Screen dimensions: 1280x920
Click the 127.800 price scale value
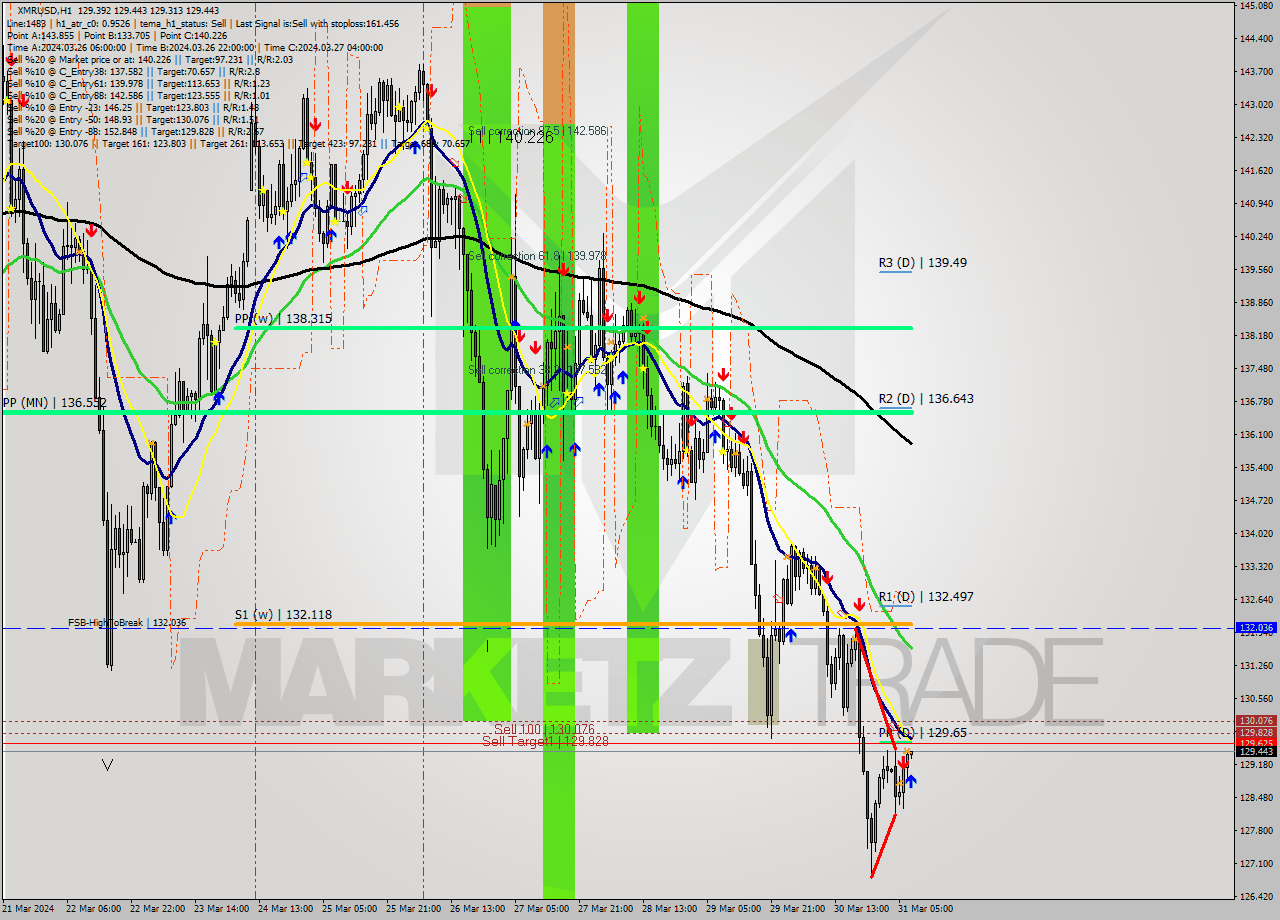coord(1256,831)
